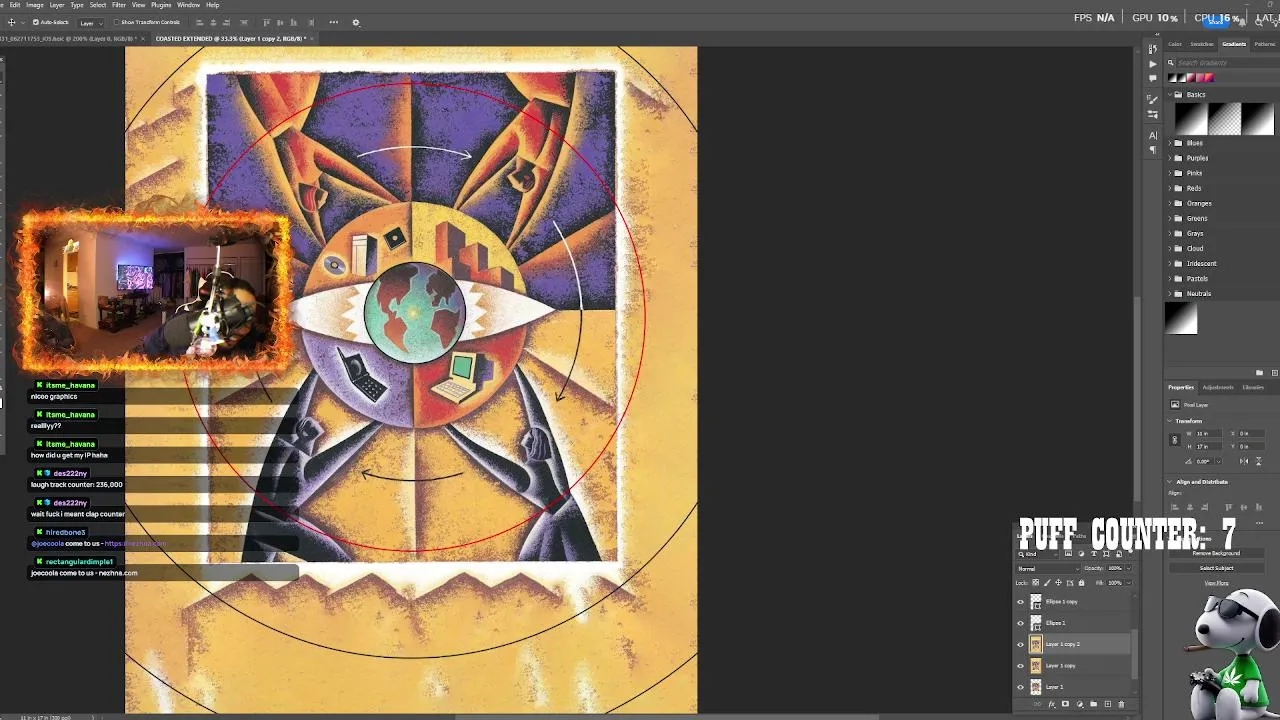Image resolution: width=1280 pixels, height=720 pixels.
Task: Hide the Layer 1 copy layer
Action: tap(1020, 666)
